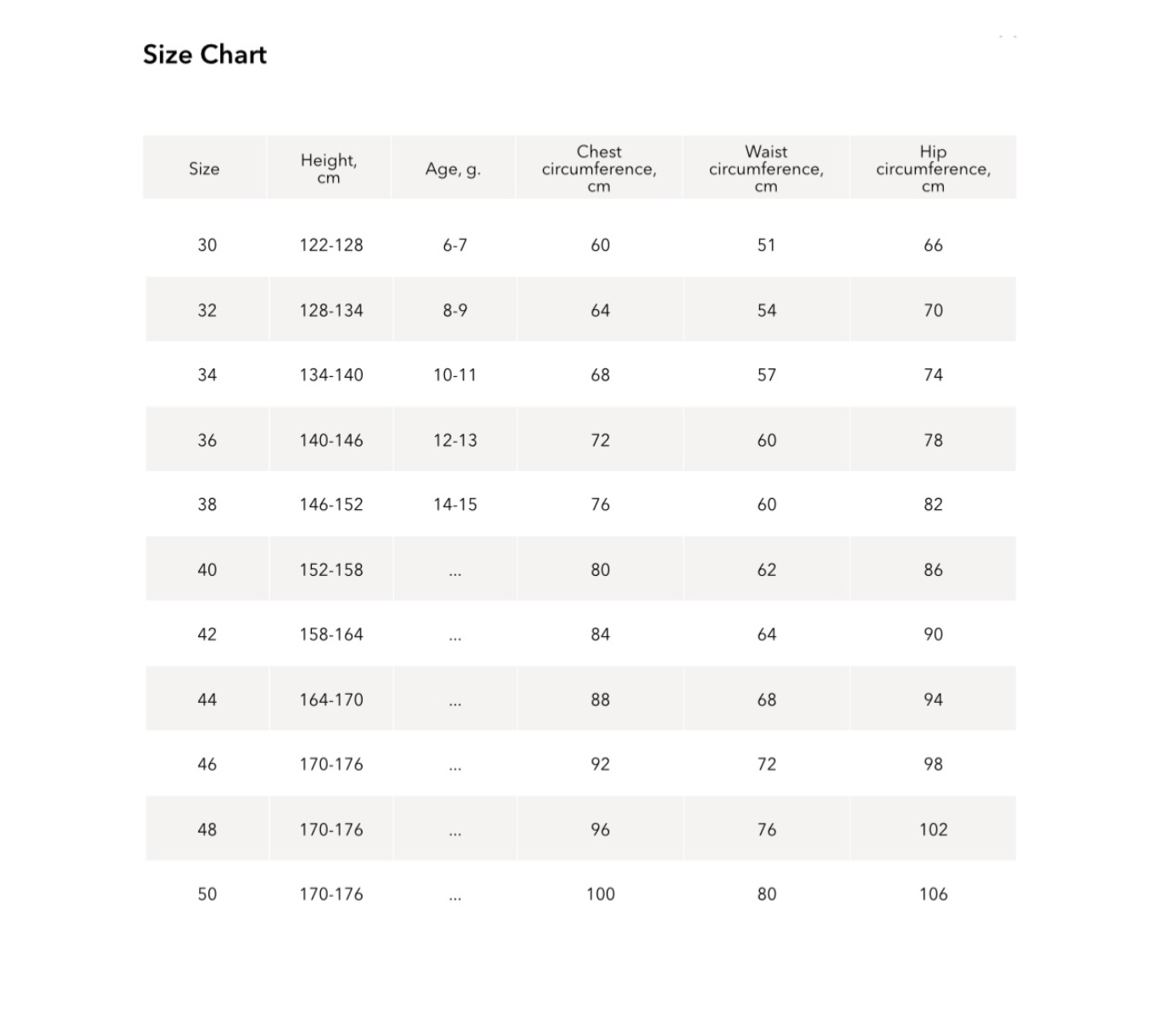
Task: Select the 10-11 age cell
Action: click(x=455, y=375)
